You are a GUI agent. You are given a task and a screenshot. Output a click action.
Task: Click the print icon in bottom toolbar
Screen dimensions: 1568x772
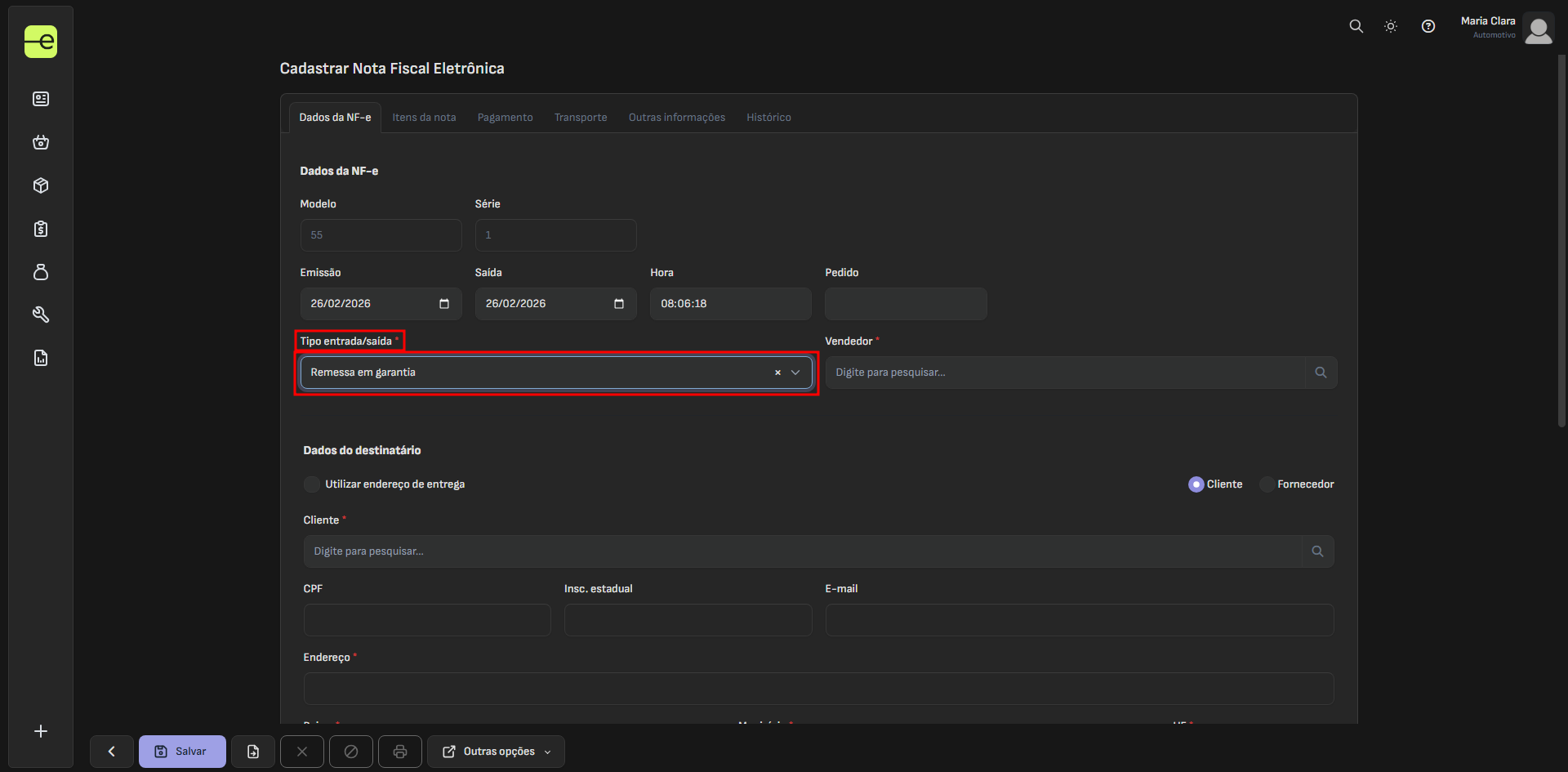pyautogui.click(x=400, y=752)
